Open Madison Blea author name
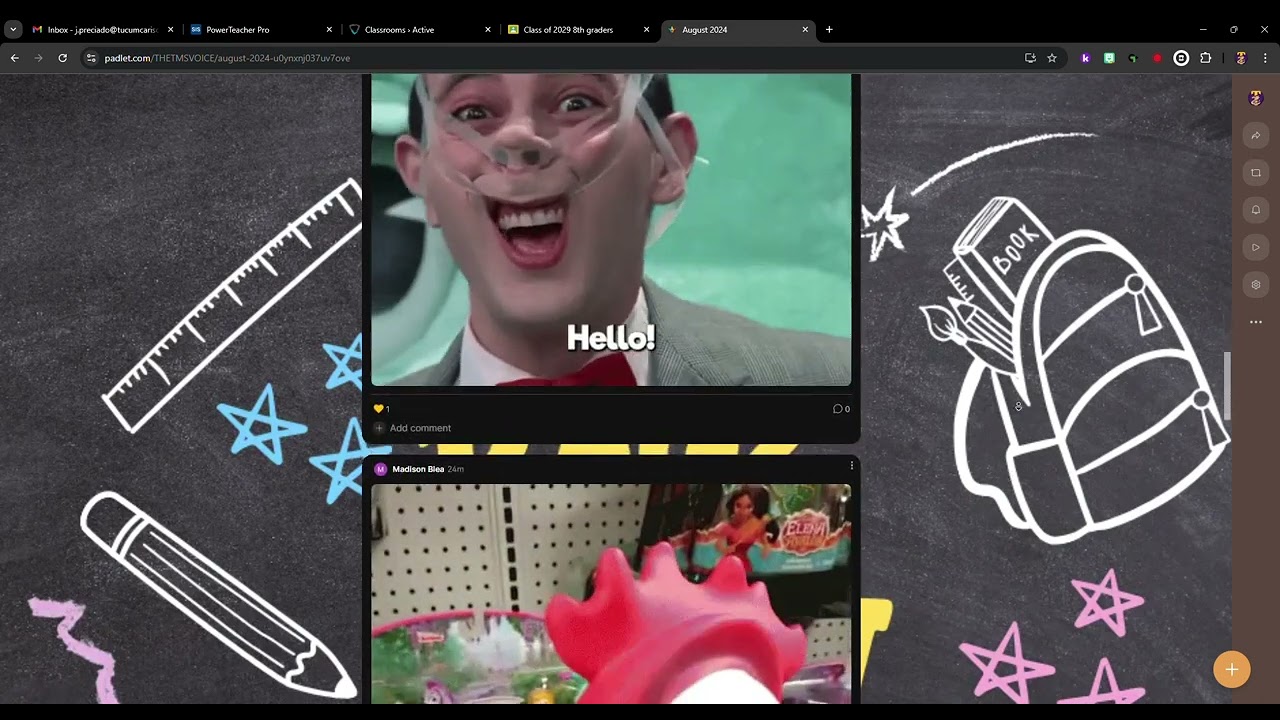This screenshot has width=1280, height=720. 418,469
